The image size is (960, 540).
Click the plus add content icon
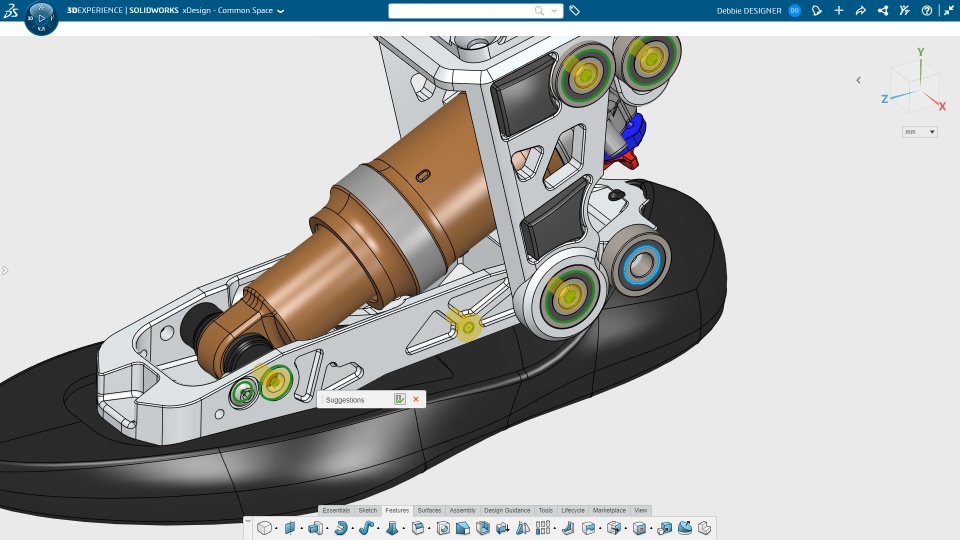(x=839, y=10)
